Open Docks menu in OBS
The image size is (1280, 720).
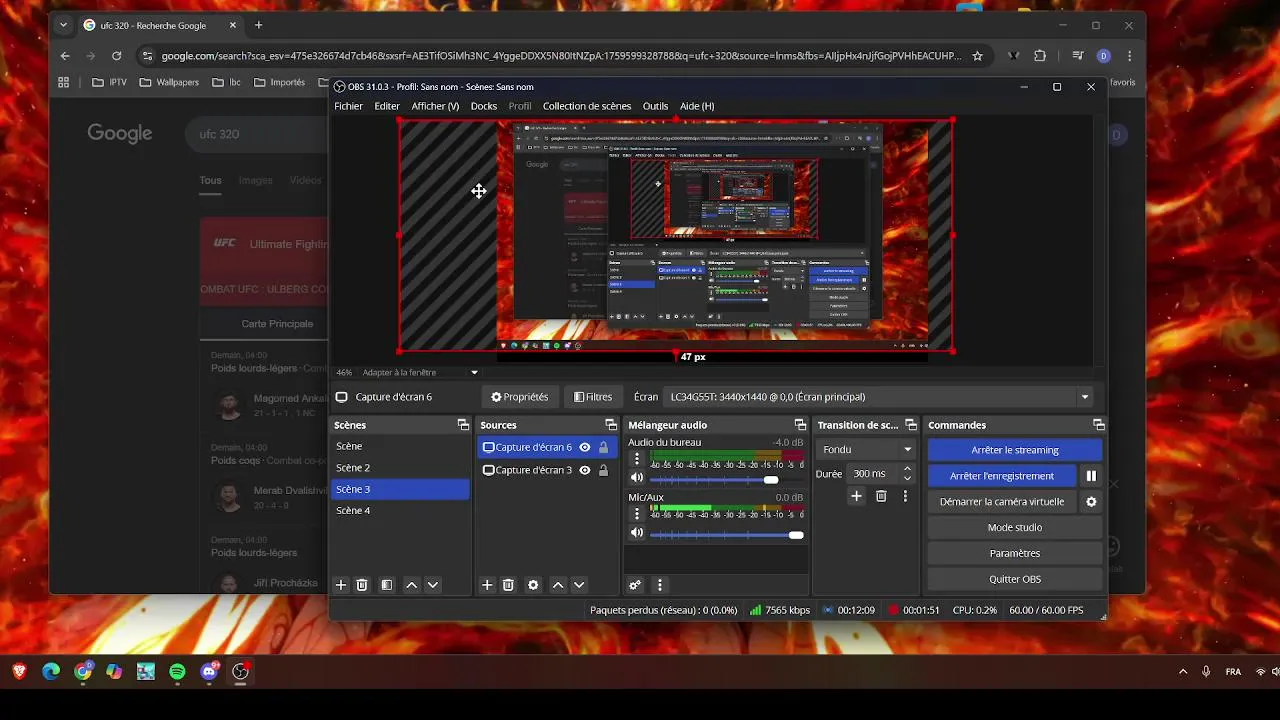click(484, 106)
